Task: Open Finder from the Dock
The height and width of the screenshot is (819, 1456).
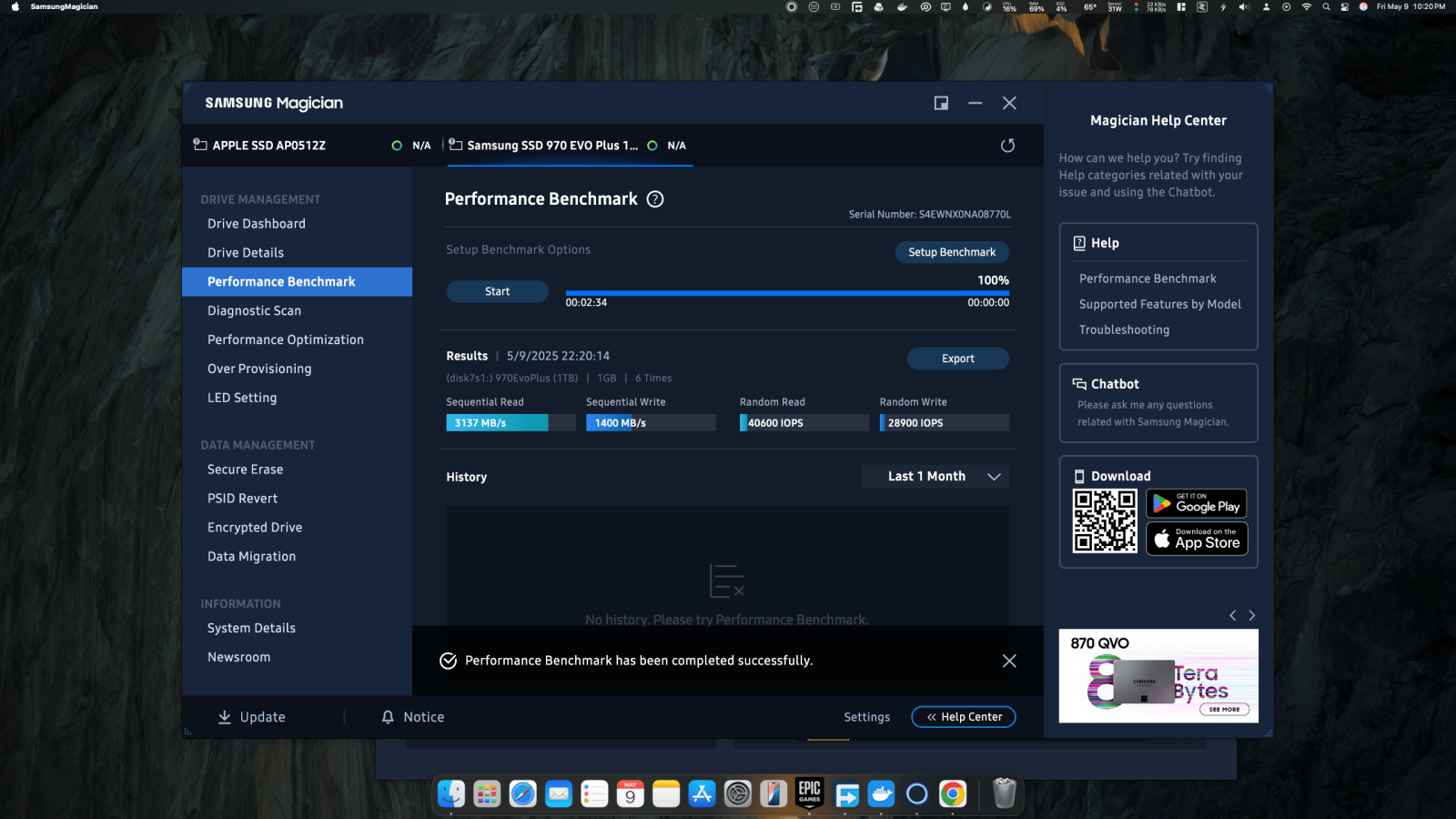Action: pyautogui.click(x=451, y=794)
